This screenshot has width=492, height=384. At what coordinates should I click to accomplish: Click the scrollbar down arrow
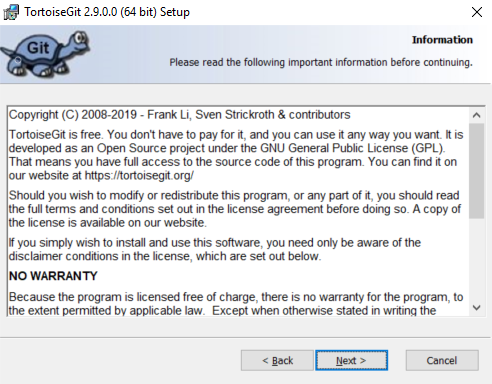(477, 308)
